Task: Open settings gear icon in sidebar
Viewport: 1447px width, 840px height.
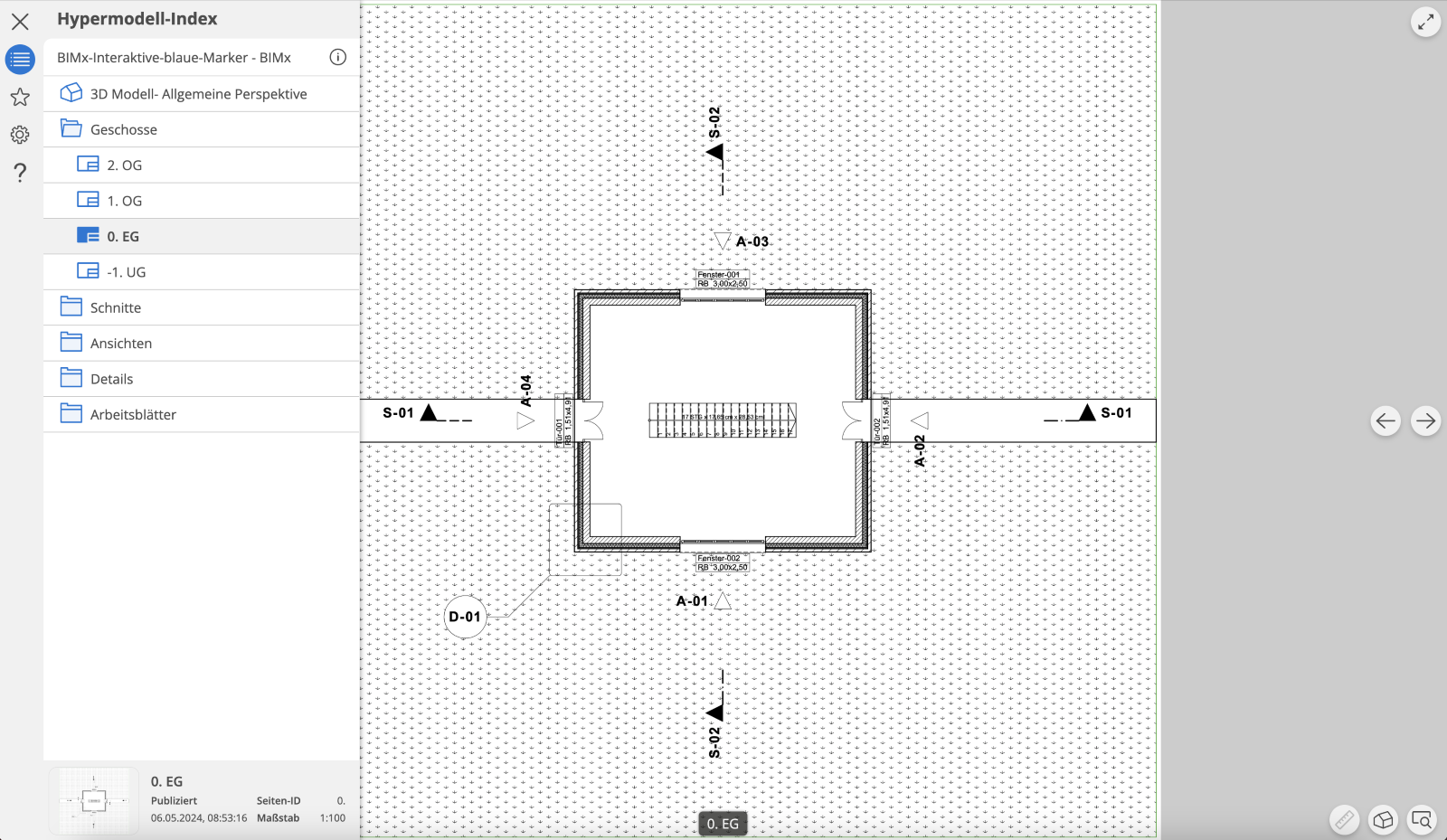Action: click(x=20, y=135)
